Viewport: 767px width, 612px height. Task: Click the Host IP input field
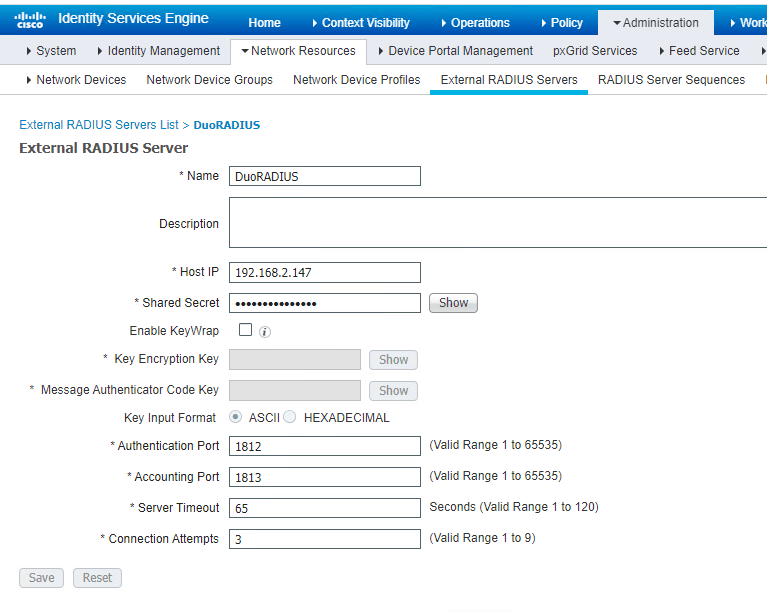pyautogui.click(x=324, y=272)
